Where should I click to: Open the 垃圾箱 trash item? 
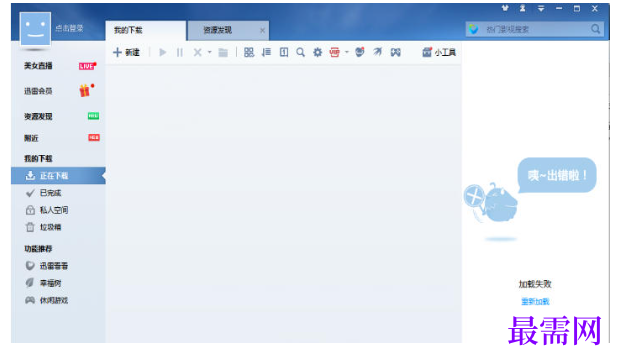pyautogui.click(x=50, y=227)
